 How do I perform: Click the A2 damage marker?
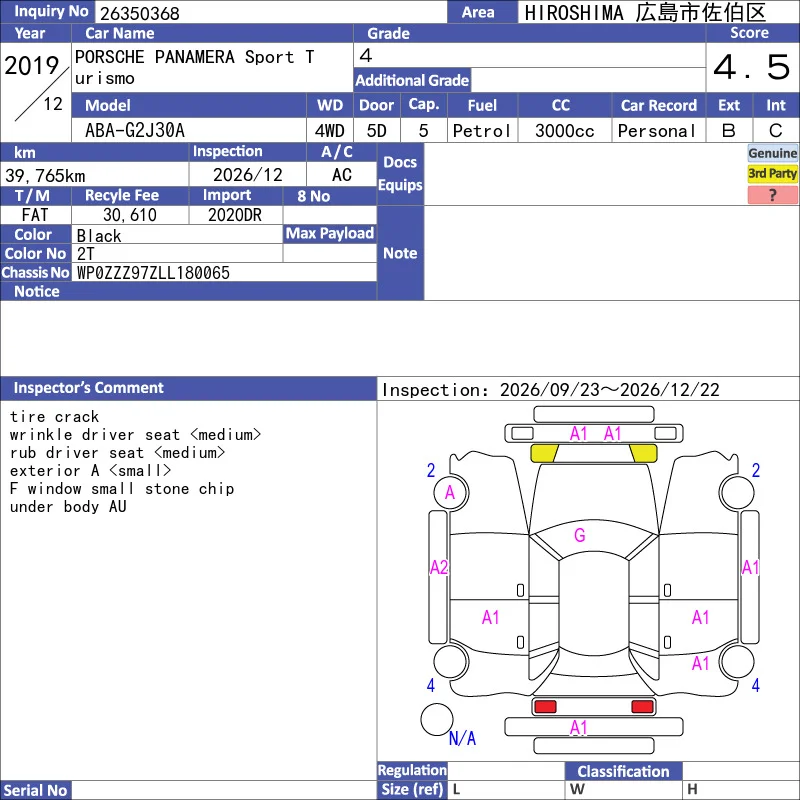[x=438, y=567]
